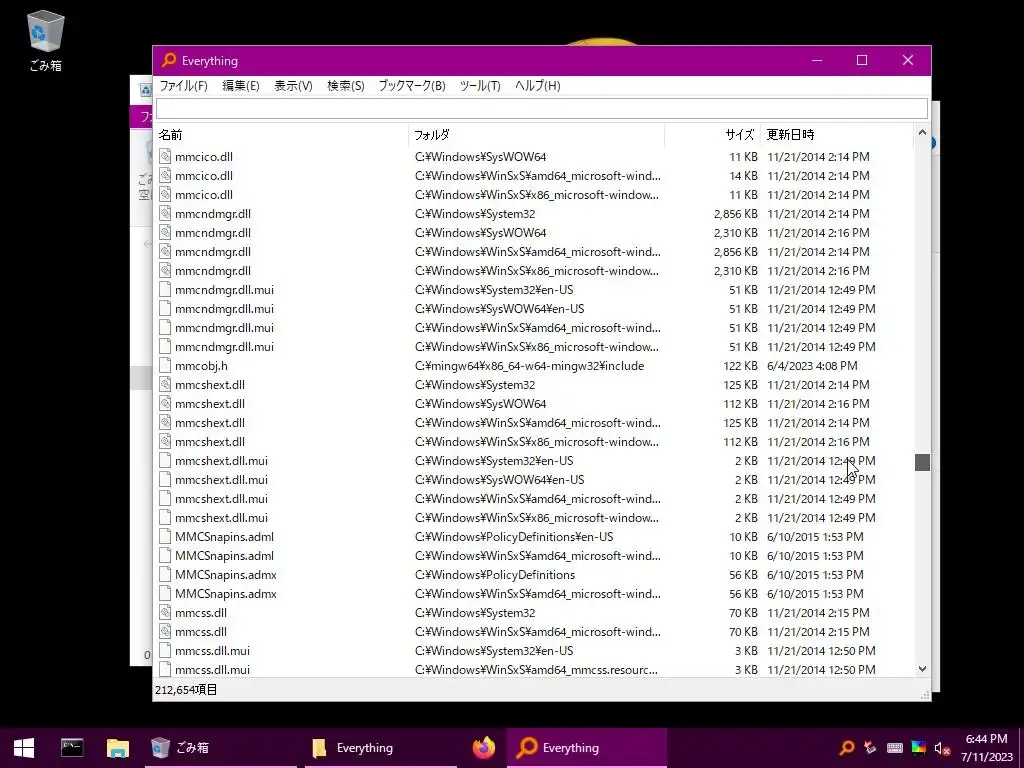Select MMCSnapins.admx name in the WinSxS row

225,594
